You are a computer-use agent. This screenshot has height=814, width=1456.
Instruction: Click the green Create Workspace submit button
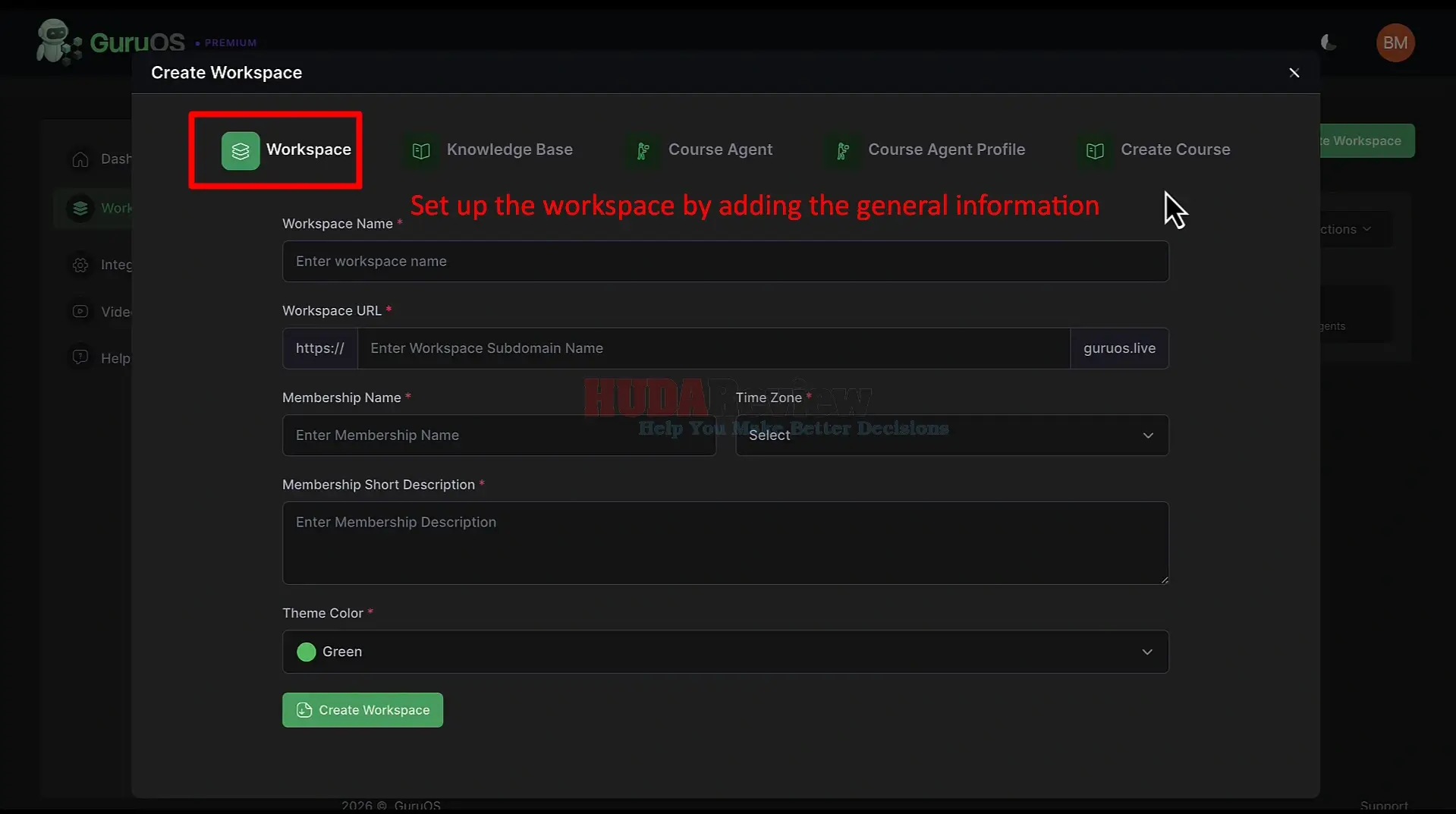click(363, 710)
